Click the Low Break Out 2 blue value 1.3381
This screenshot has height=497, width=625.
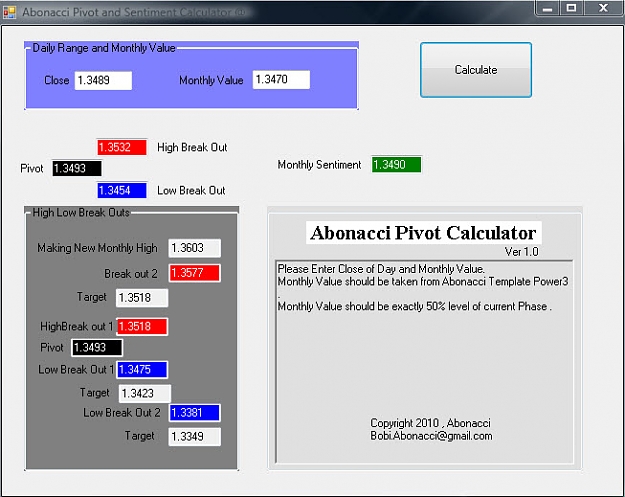tap(195, 413)
